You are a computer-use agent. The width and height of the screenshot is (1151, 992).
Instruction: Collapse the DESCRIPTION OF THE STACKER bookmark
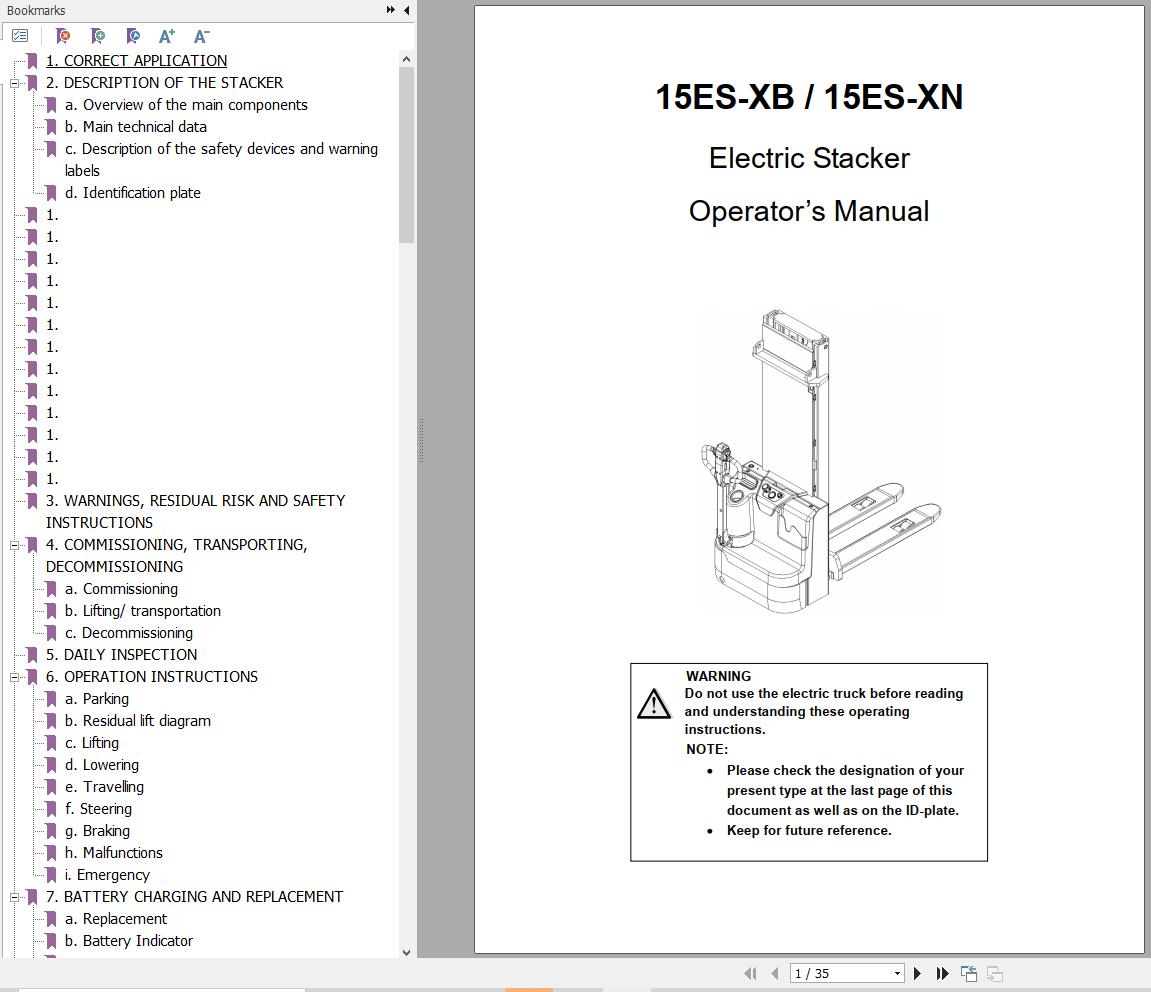click(13, 83)
